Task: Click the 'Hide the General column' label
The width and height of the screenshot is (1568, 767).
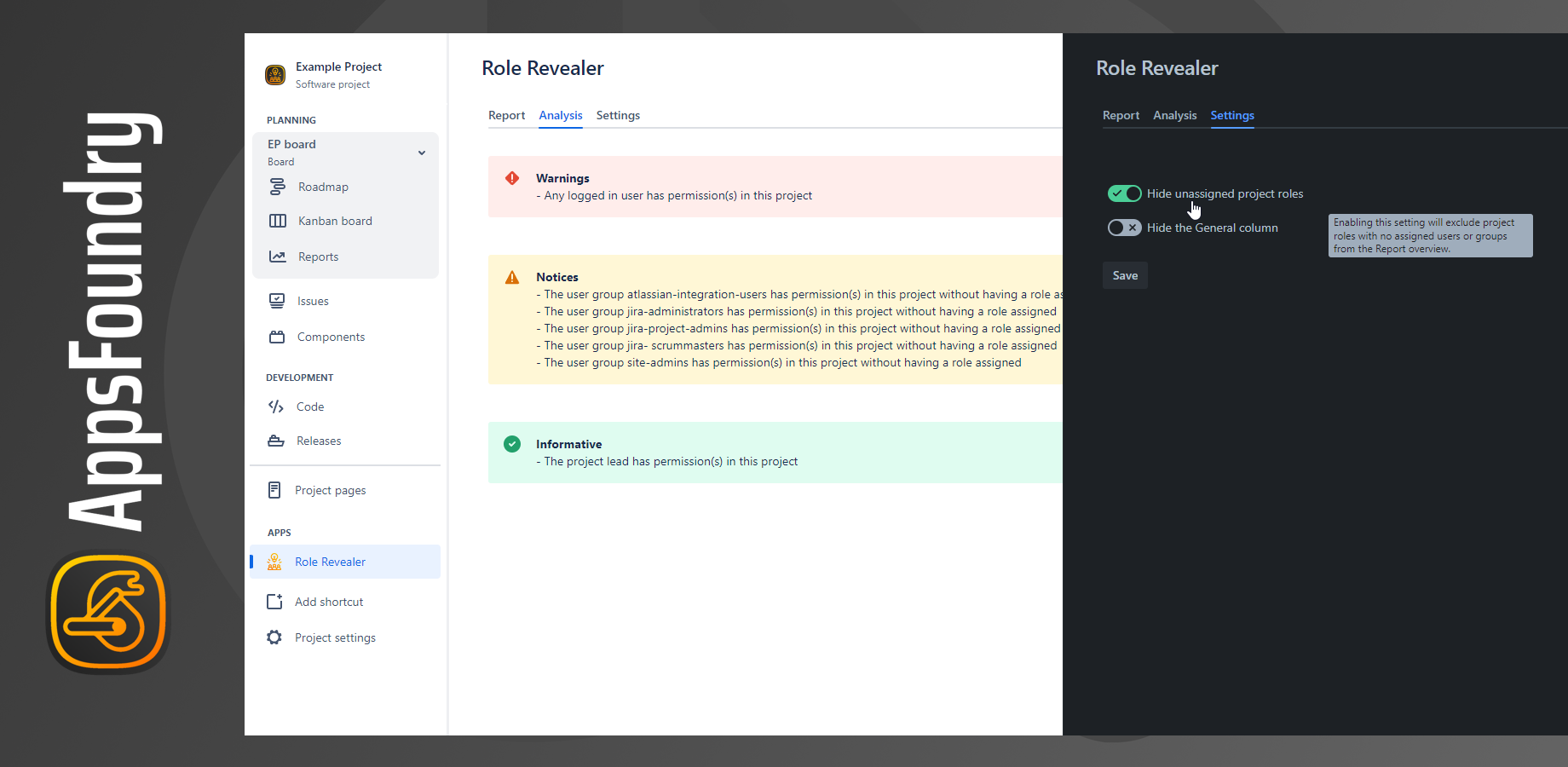Action: (1212, 228)
